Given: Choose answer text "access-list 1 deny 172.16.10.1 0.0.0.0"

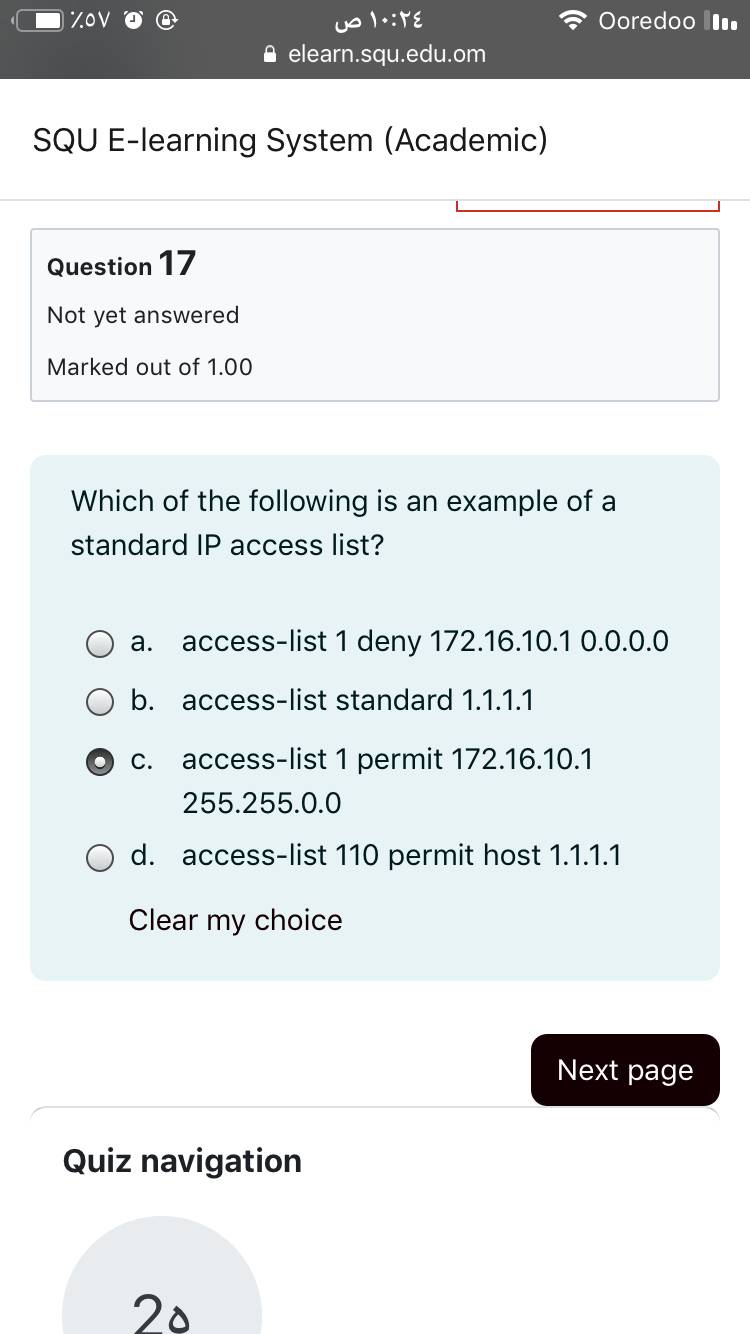Looking at the screenshot, I should tap(425, 641).
